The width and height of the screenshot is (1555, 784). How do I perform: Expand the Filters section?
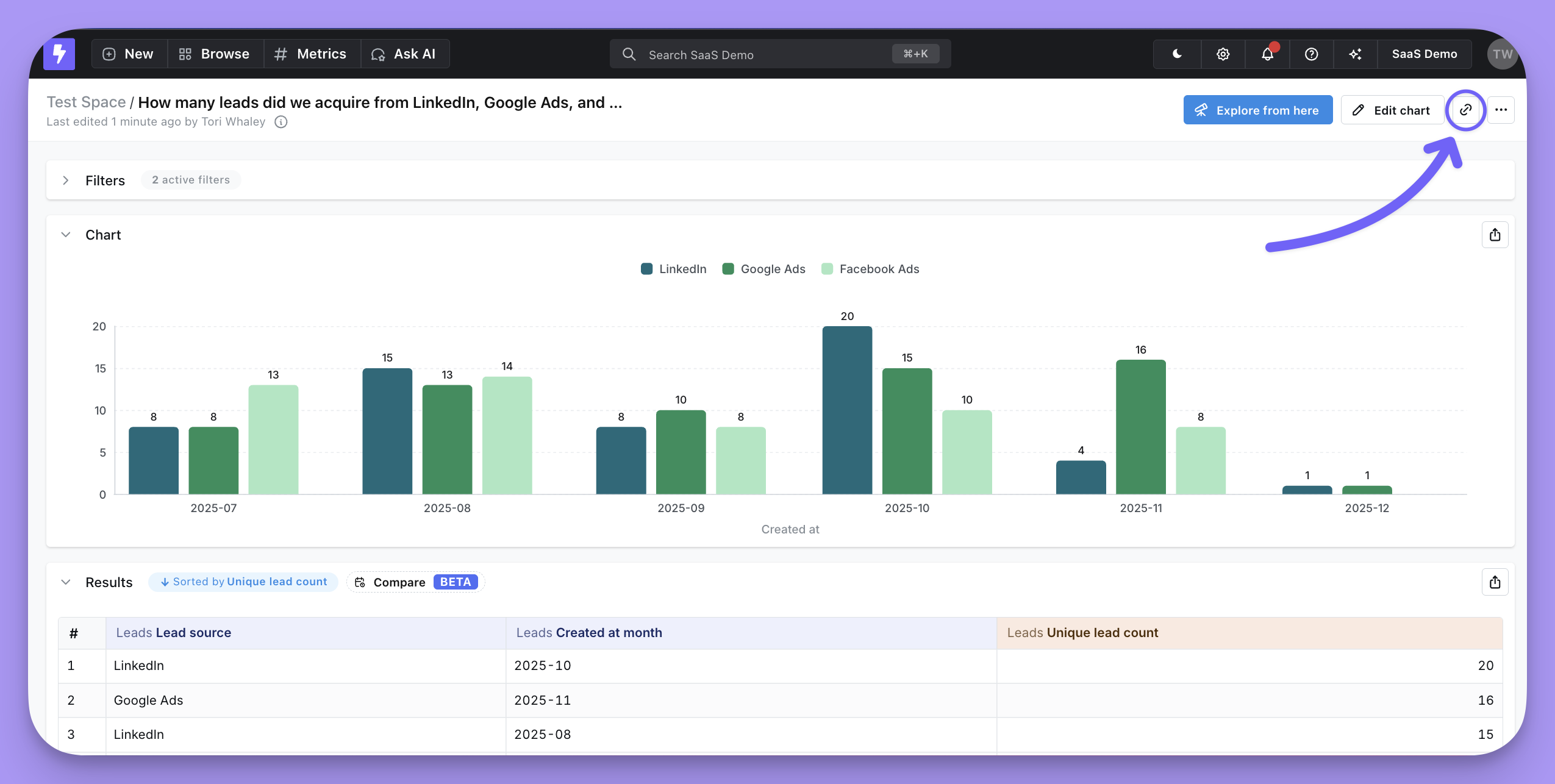coord(66,180)
